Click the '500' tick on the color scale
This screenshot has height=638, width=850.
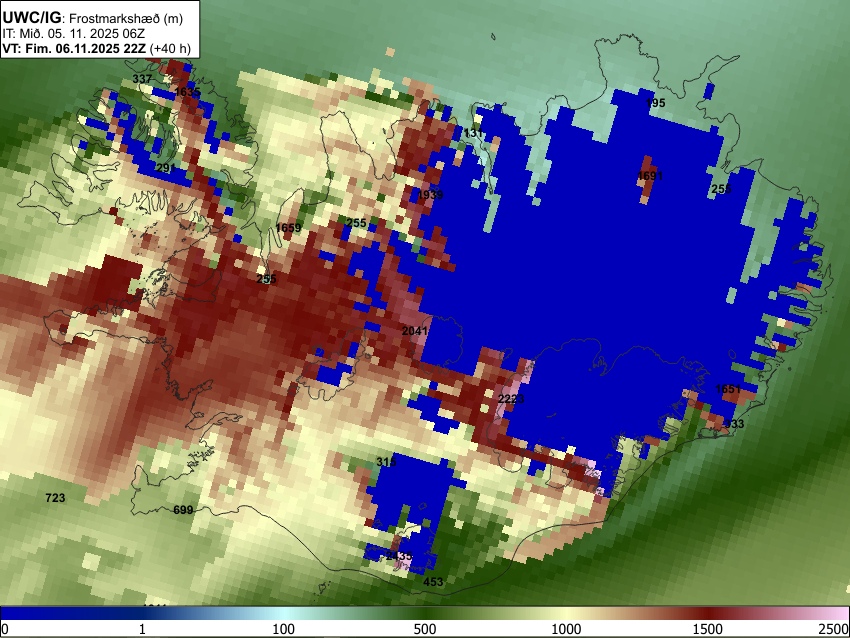pos(425,629)
